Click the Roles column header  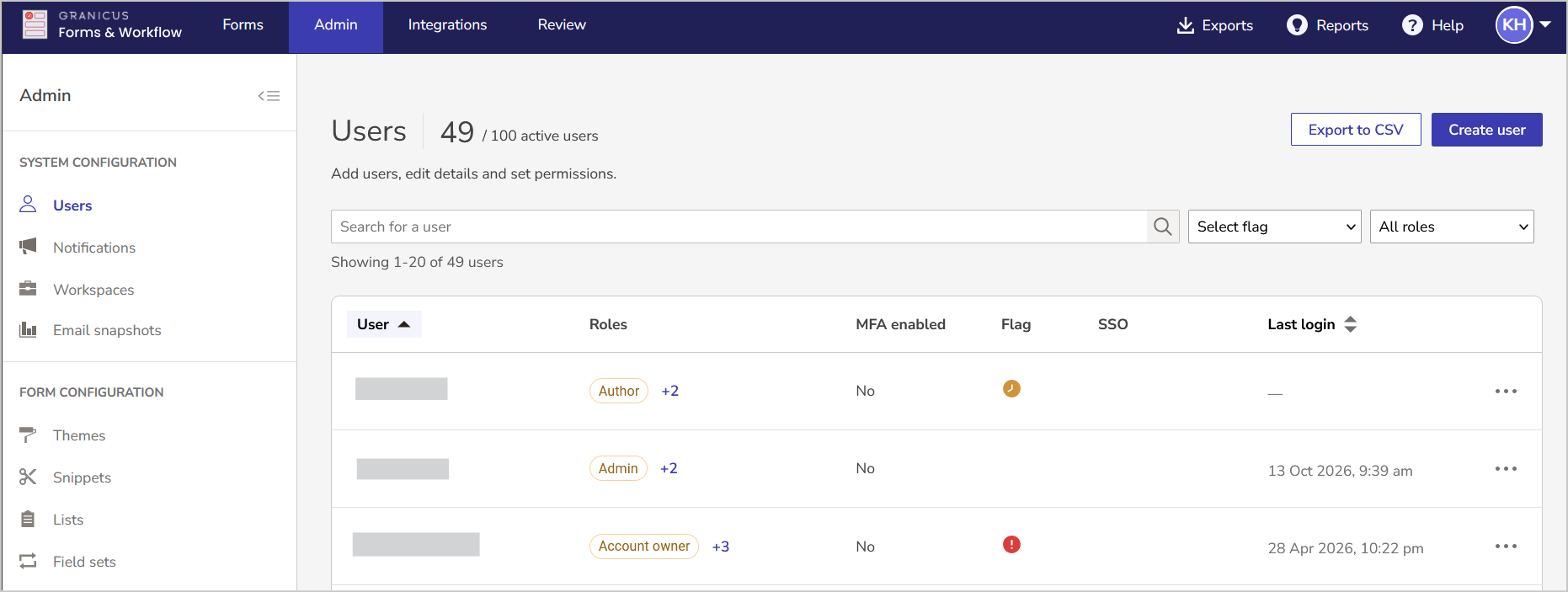608,324
